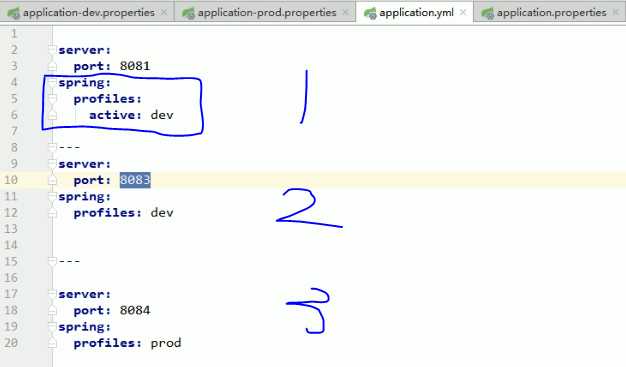
Task: Click the 'profiles' key on line 20
Action: (105, 343)
